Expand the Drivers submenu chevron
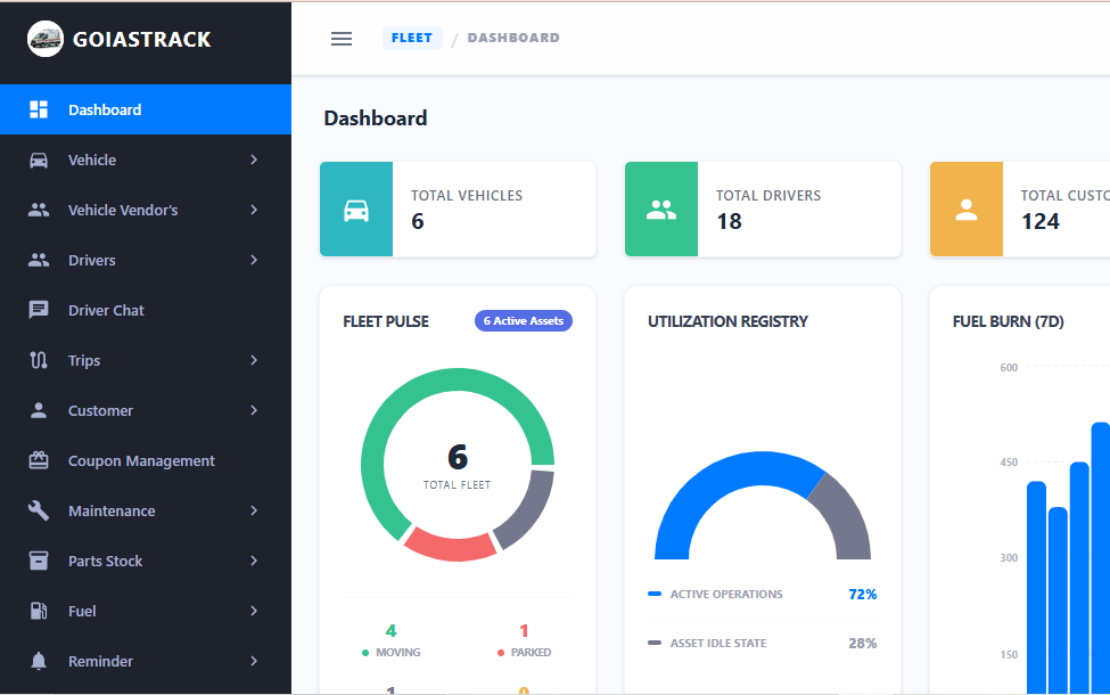The height and width of the screenshot is (695, 1110). pos(253,260)
